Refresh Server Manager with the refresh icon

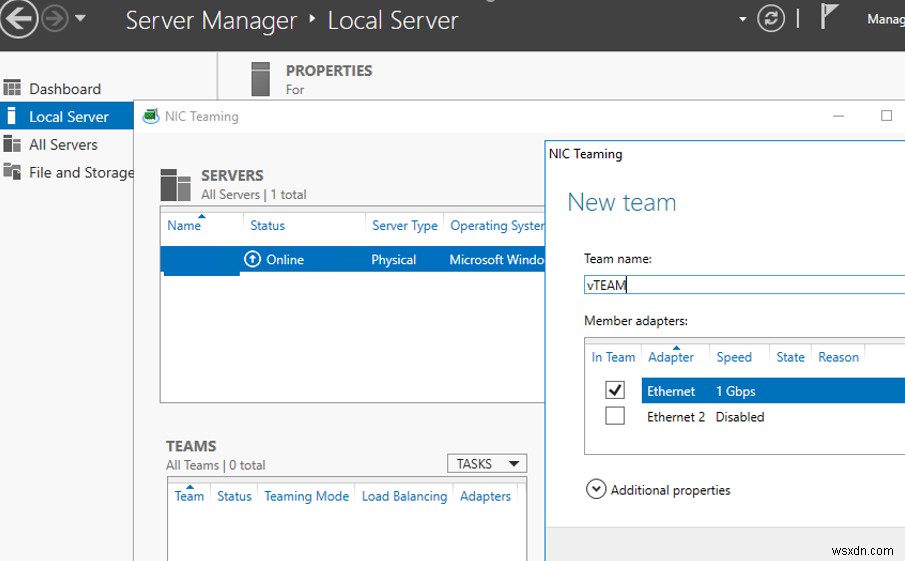[x=771, y=18]
